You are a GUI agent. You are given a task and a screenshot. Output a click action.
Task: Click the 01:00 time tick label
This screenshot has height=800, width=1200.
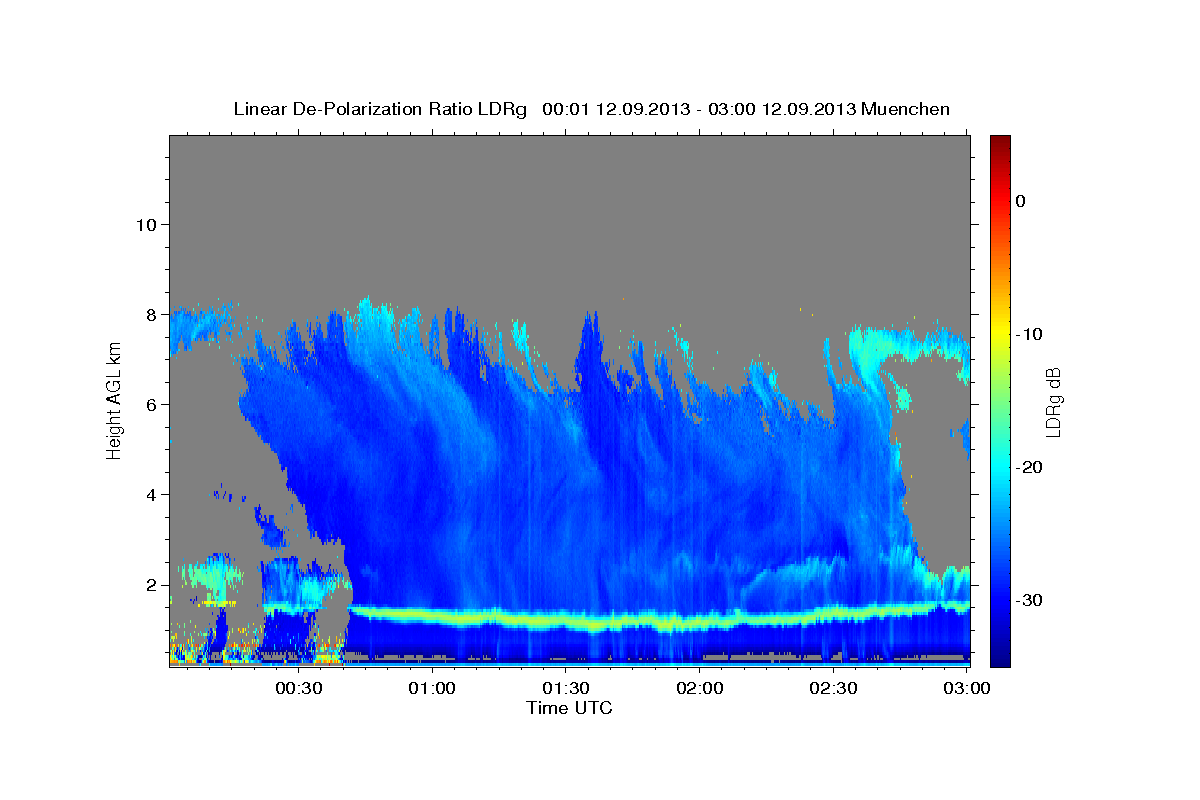(x=432, y=689)
